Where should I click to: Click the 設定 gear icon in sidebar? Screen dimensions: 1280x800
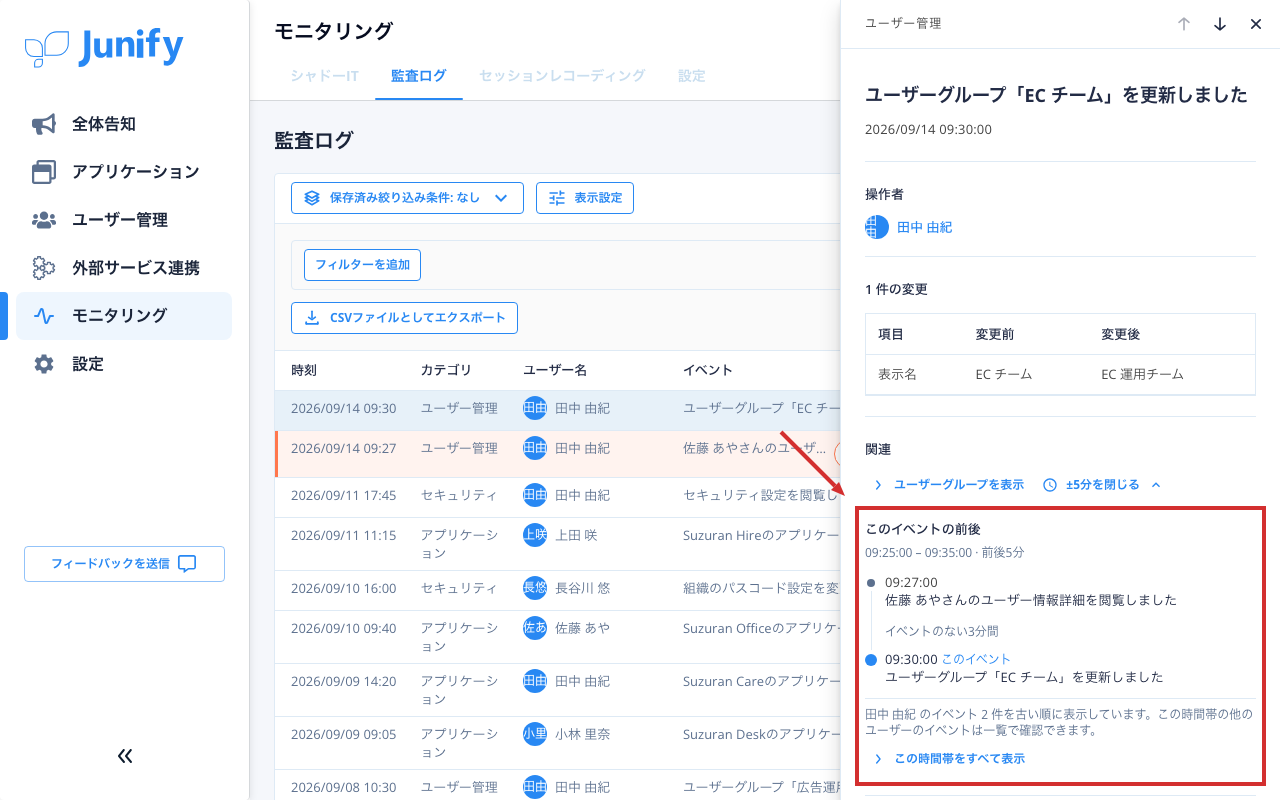click(43, 364)
